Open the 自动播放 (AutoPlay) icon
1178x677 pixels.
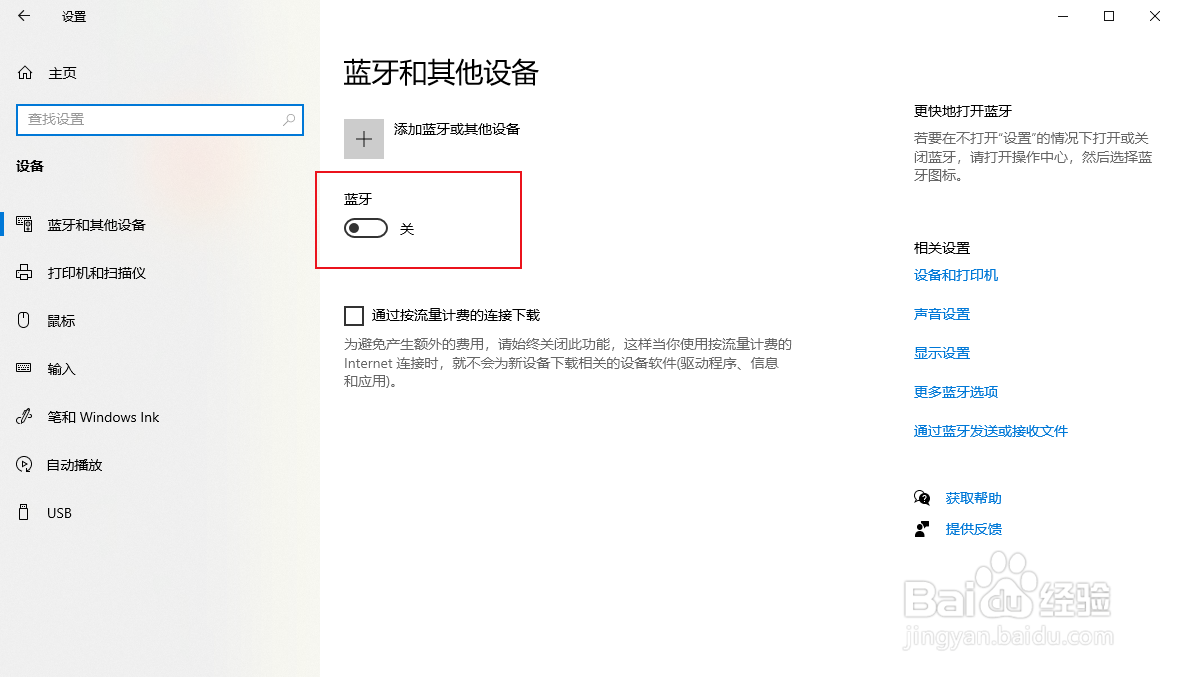coord(22,464)
